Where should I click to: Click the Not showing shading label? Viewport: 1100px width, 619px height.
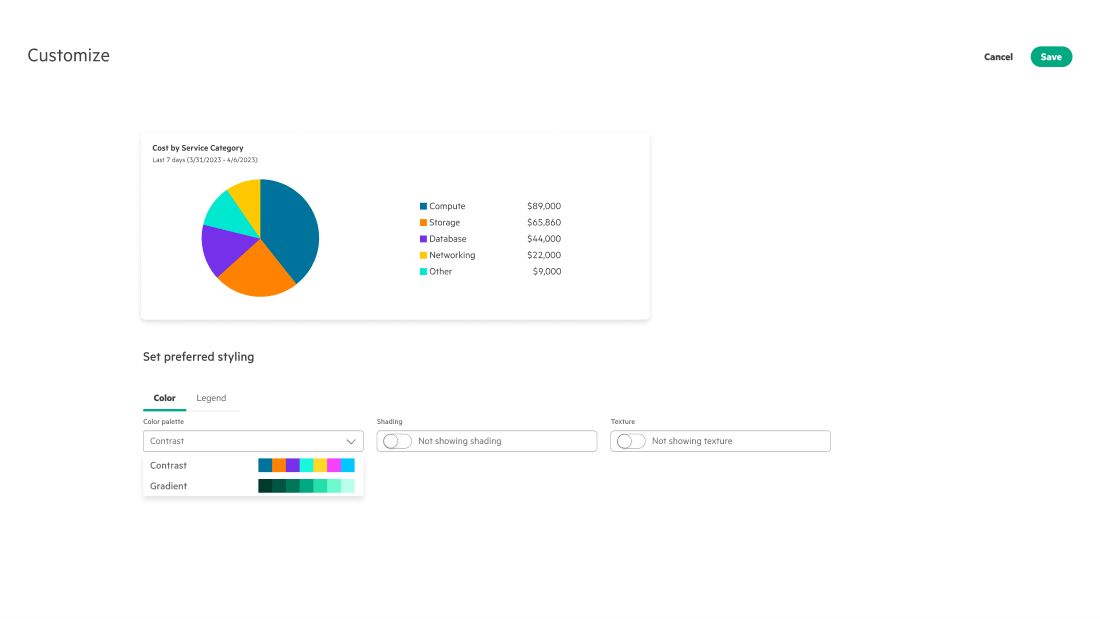coord(460,441)
